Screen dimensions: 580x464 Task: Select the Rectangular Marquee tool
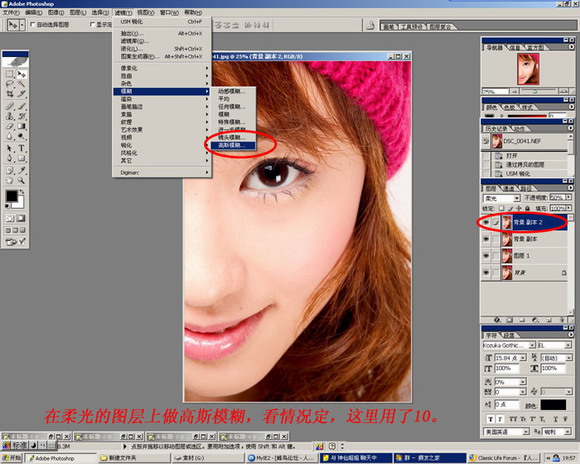[10, 74]
